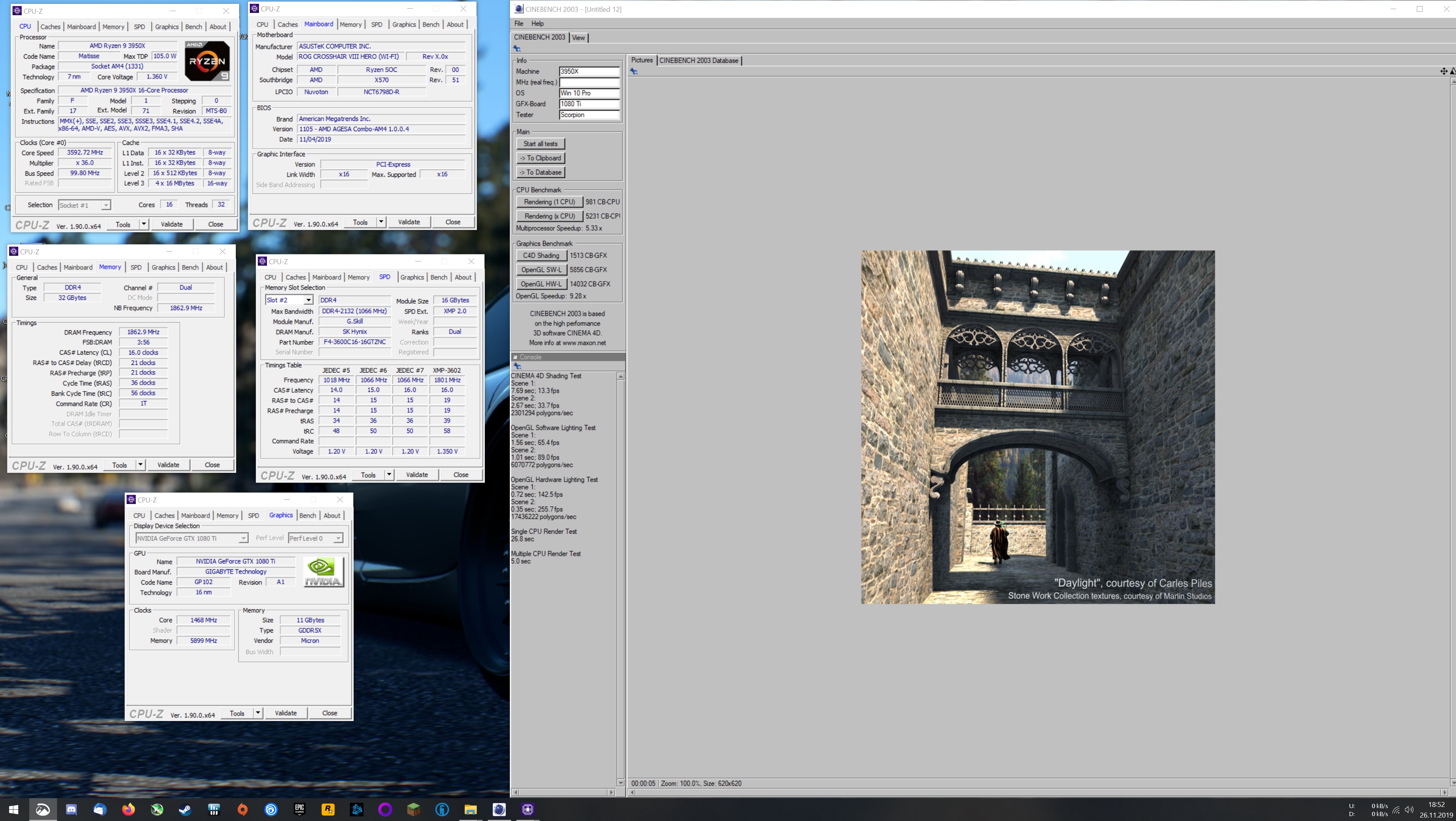Switch to CPU-Z taskbar icon
Screen dimensions: 1456x821
528,809
